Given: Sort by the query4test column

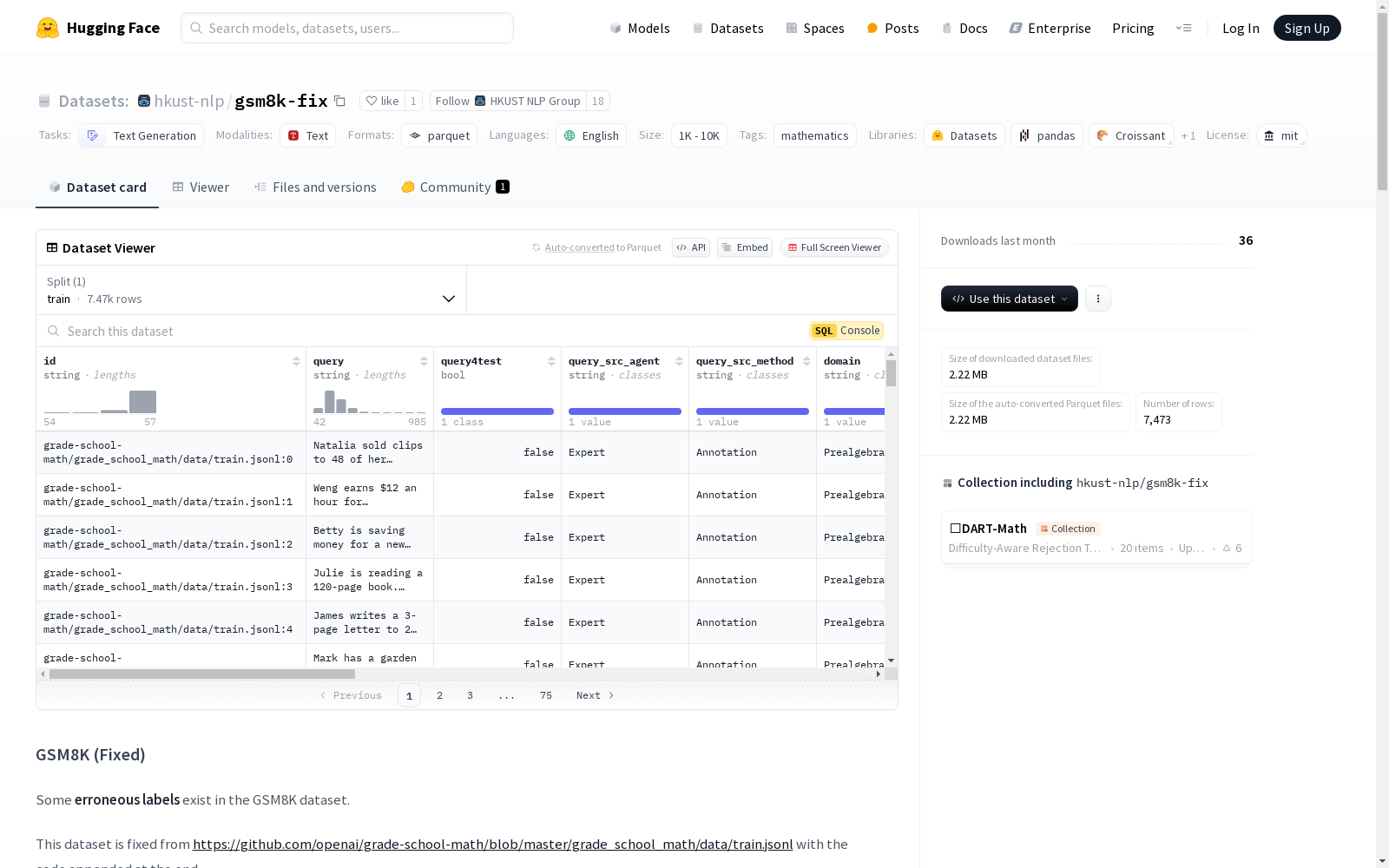Looking at the screenshot, I should (x=551, y=361).
